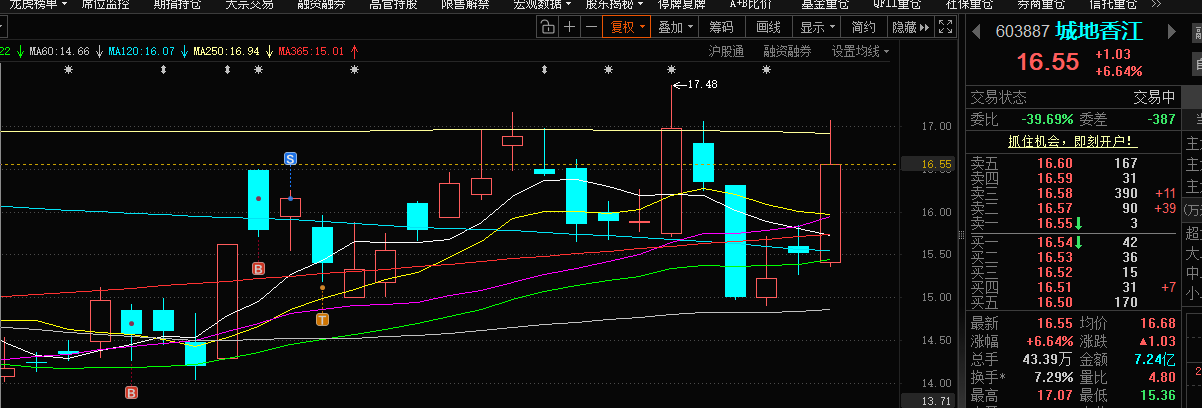Image resolution: width=1202 pixels, height=408 pixels.
Task: Click the stock name 城地香江
Action: (1098, 31)
